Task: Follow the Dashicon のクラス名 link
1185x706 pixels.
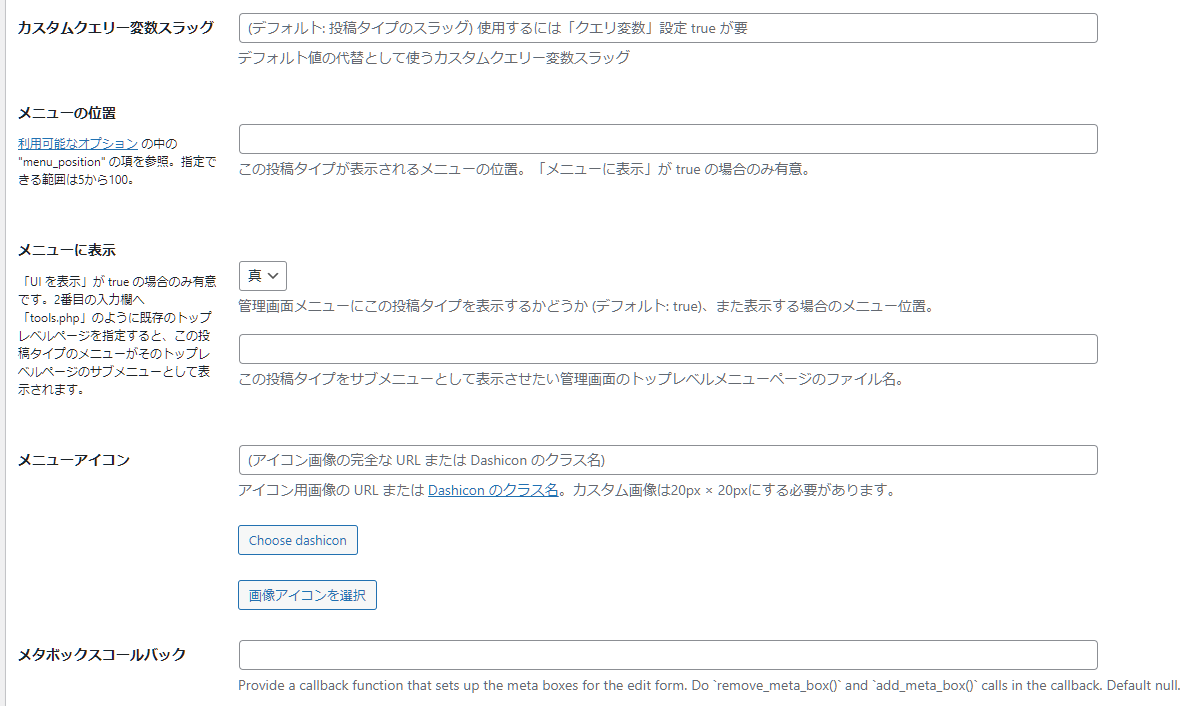Action: 493,490
